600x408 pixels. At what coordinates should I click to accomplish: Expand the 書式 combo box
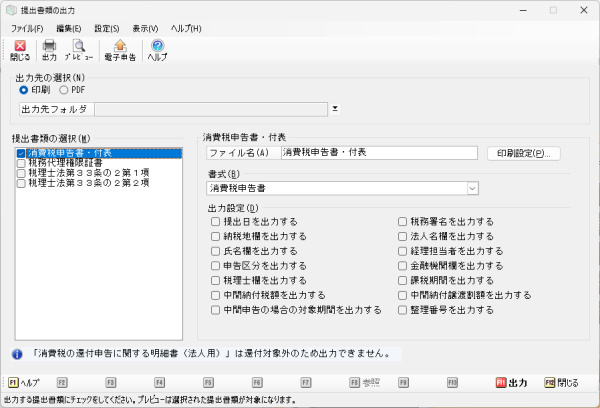472,187
